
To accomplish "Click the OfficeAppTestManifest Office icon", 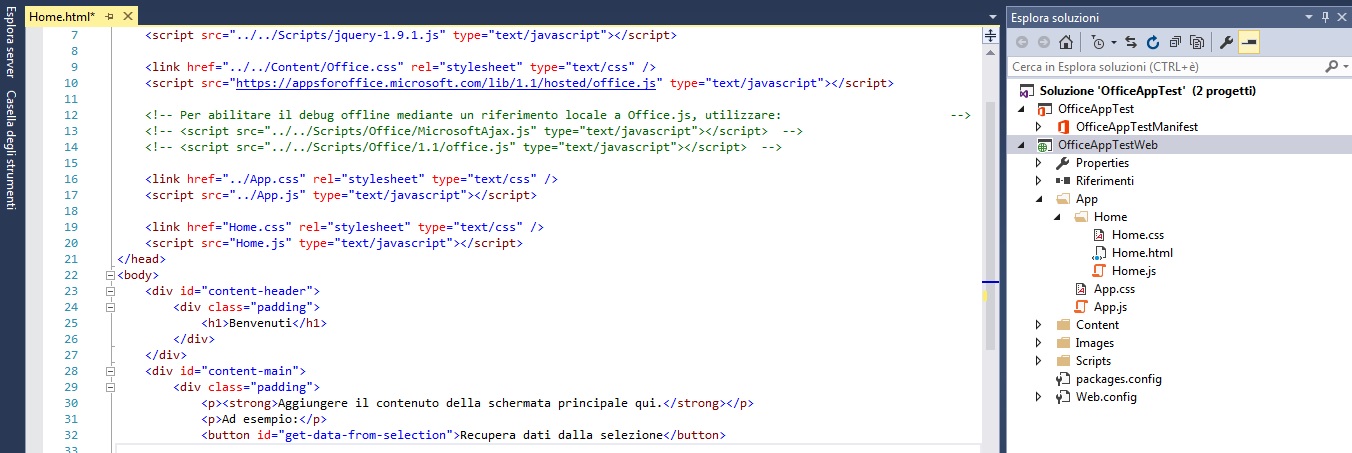I will pos(1064,127).
